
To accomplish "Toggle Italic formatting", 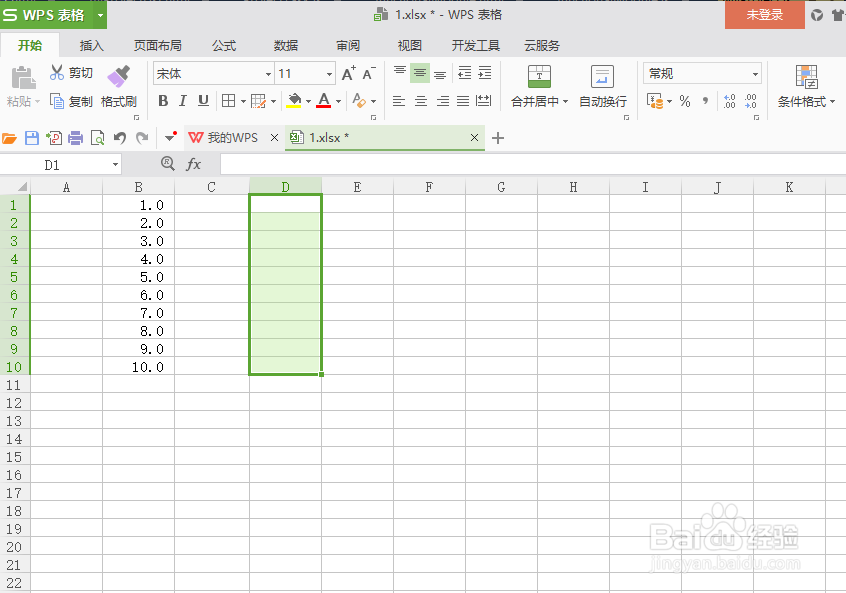I will pyautogui.click(x=184, y=100).
